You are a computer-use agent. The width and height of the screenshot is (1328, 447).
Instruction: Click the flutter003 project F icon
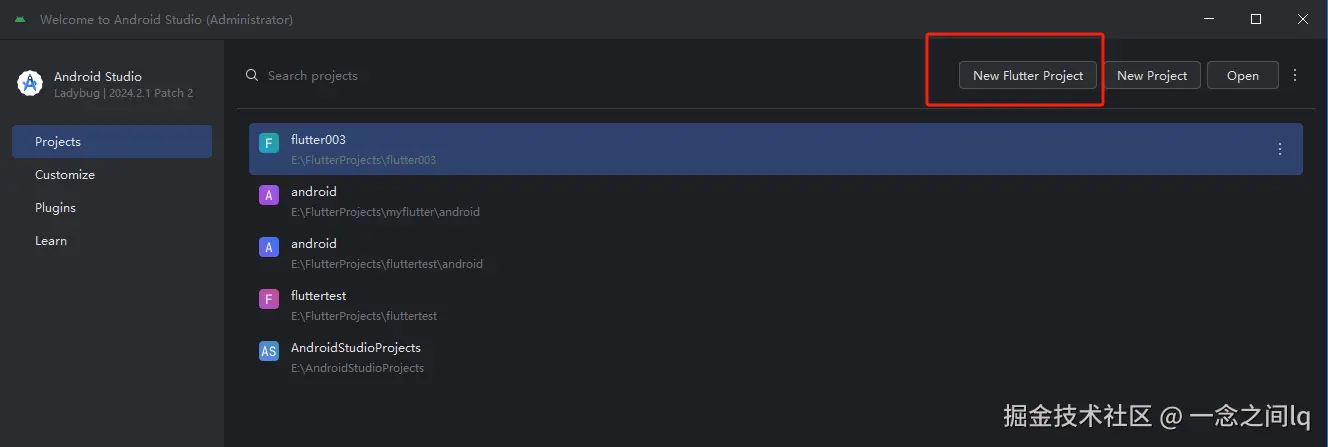coord(268,143)
